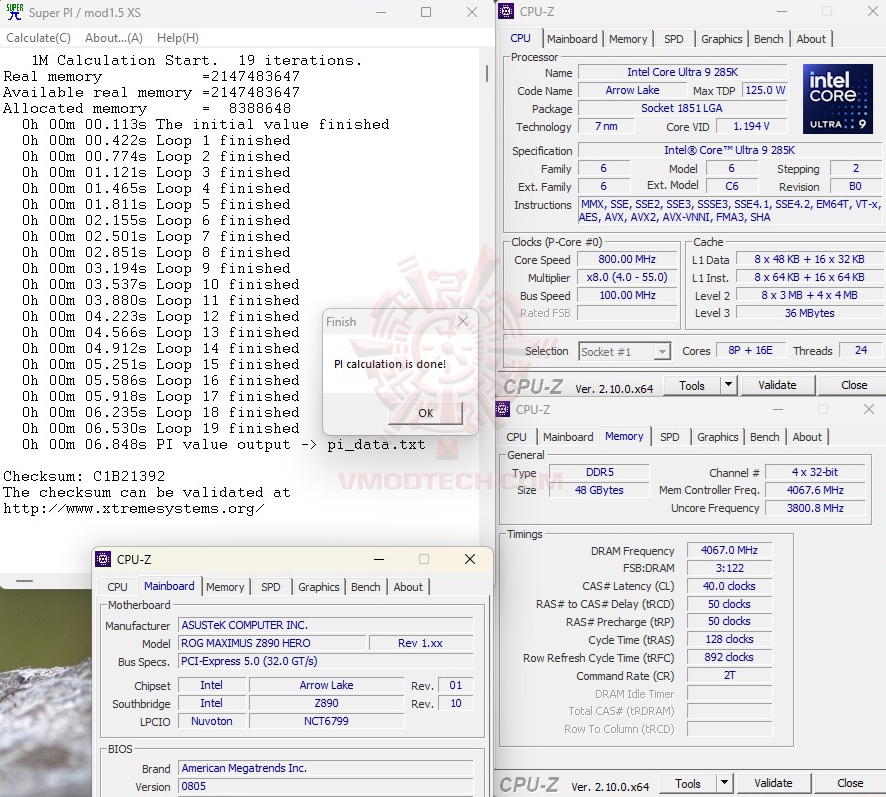This screenshot has height=797, width=886.
Task: Click the Uncore Frequency value 3800.8 MHz
Action: (x=815, y=508)
